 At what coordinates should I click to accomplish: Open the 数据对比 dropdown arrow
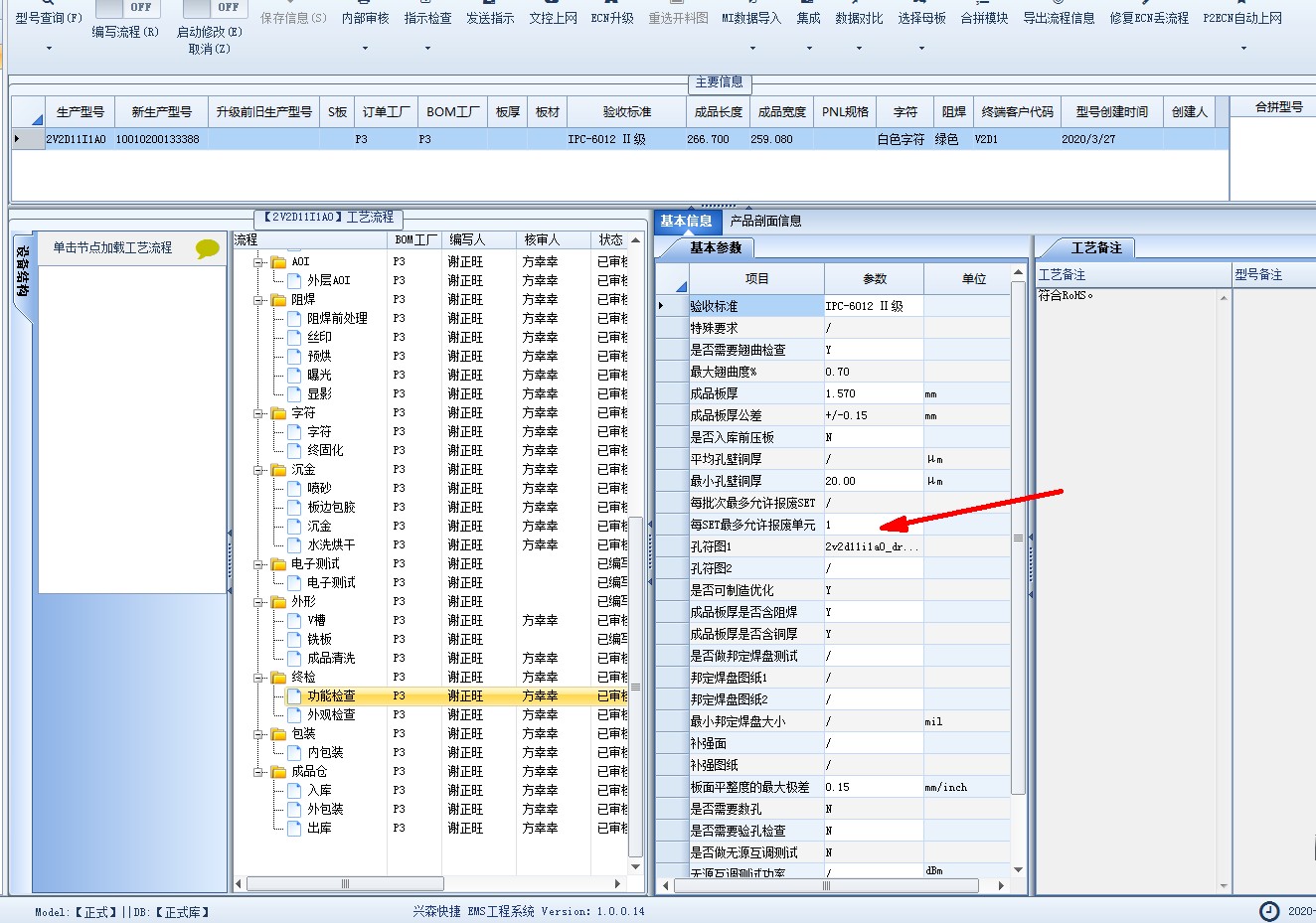(x=859, y=48)
